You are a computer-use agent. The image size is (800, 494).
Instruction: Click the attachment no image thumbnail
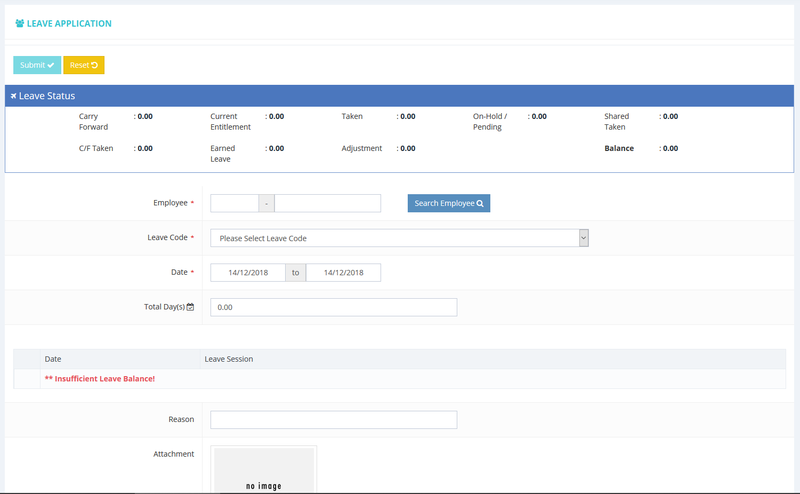(264, 469)
